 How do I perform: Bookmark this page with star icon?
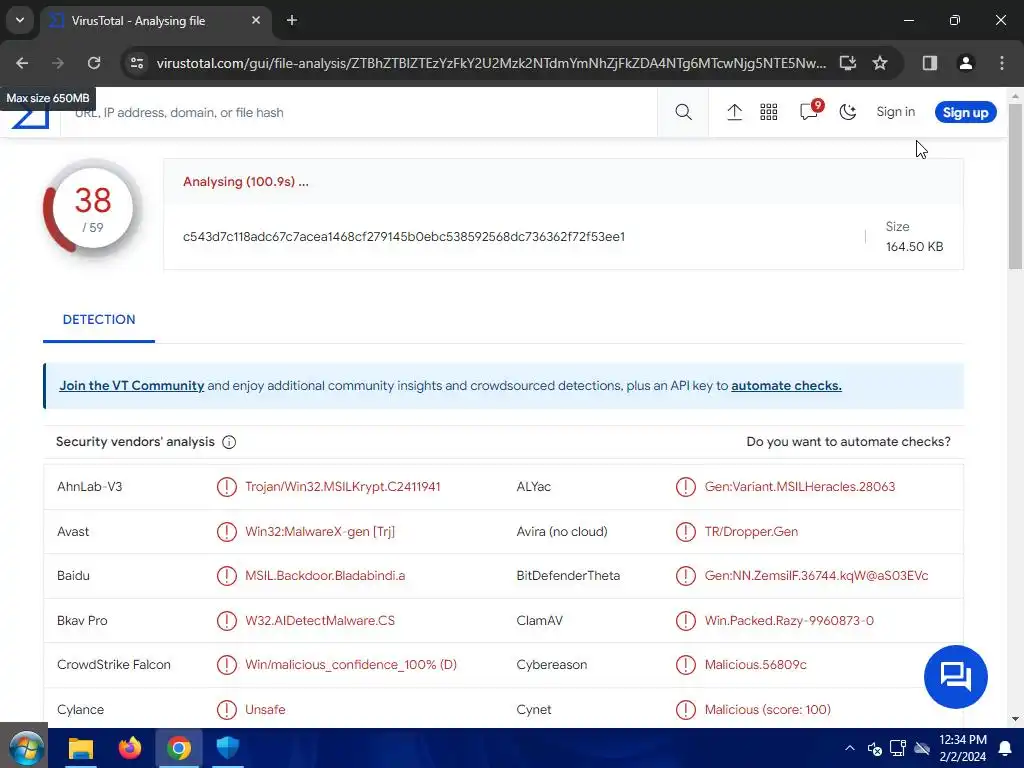[880, 63]
